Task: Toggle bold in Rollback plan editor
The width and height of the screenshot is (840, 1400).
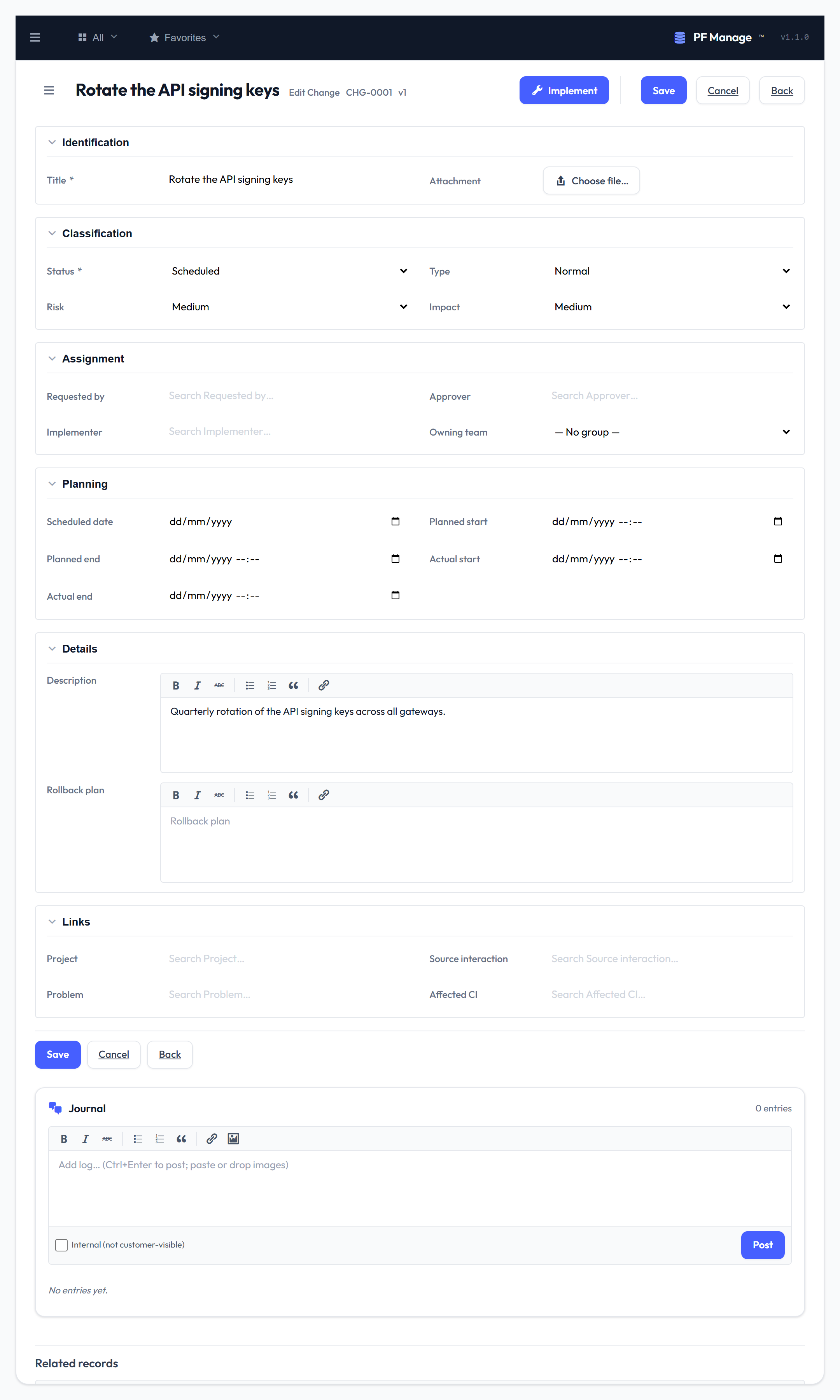Action: point(176,795)
